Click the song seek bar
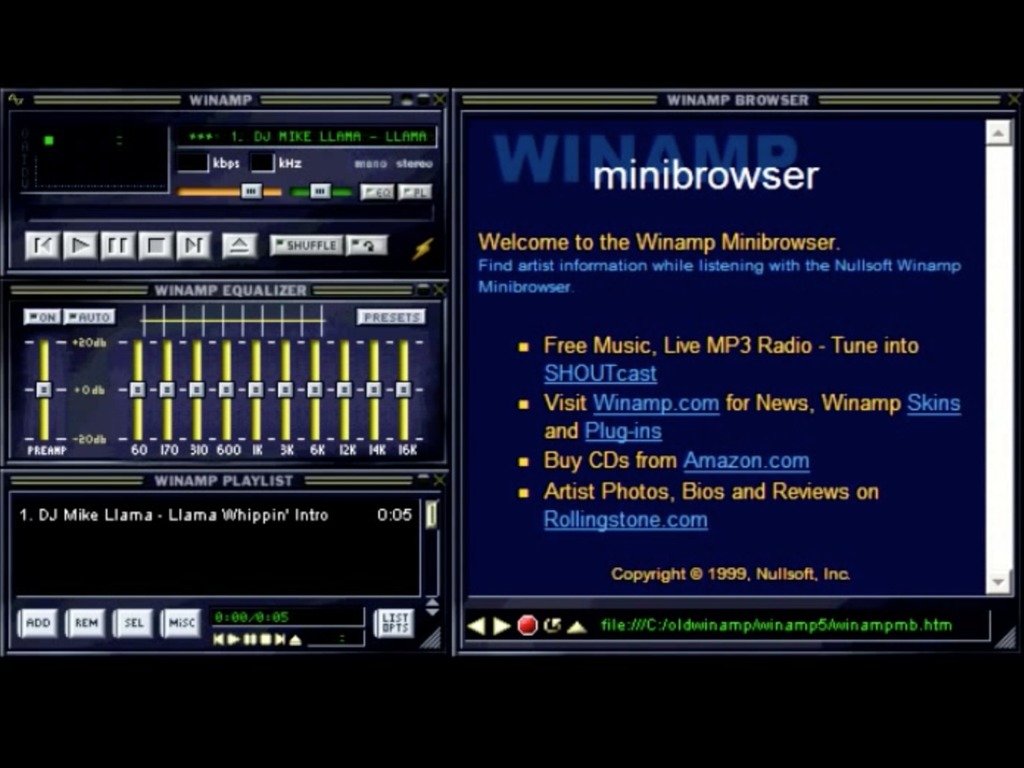This screenshot has height=768, width=1024. coord(229,214)
